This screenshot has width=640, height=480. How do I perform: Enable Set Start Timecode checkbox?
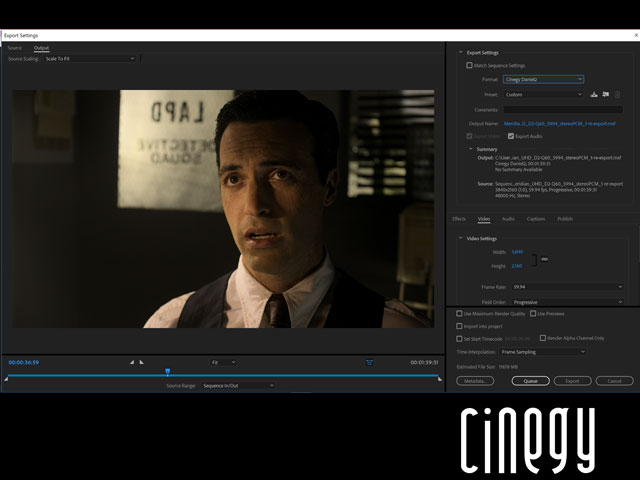[x=459, y=339]
